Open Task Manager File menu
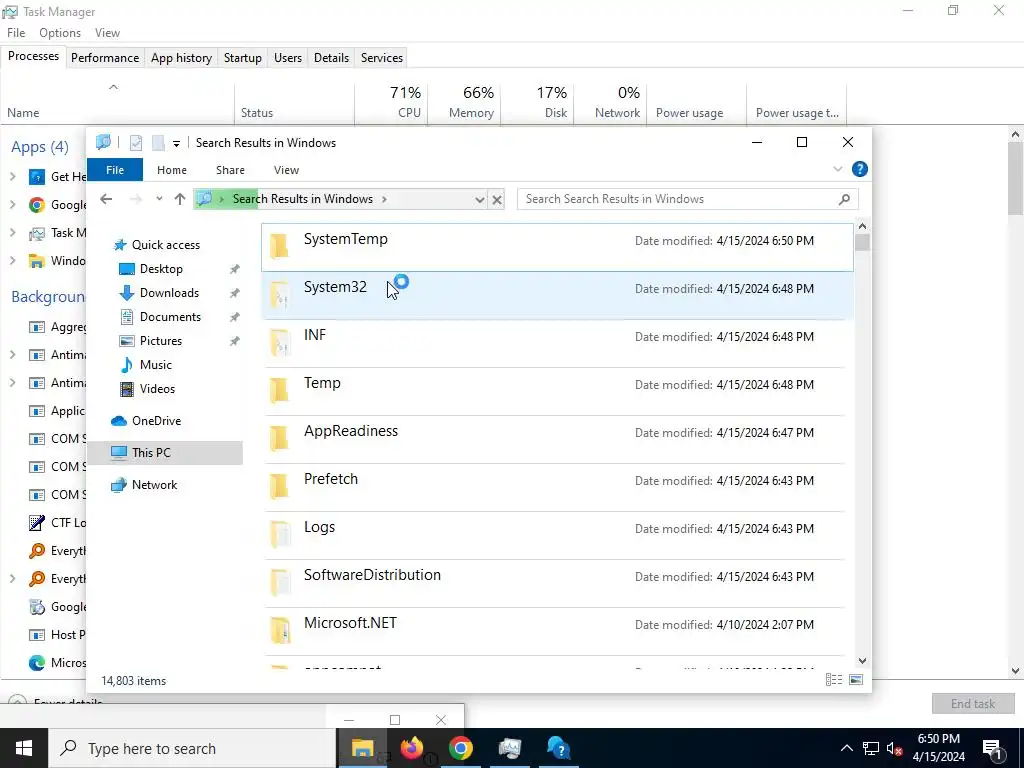1024x768 pixels. click(x=16, y=33)
